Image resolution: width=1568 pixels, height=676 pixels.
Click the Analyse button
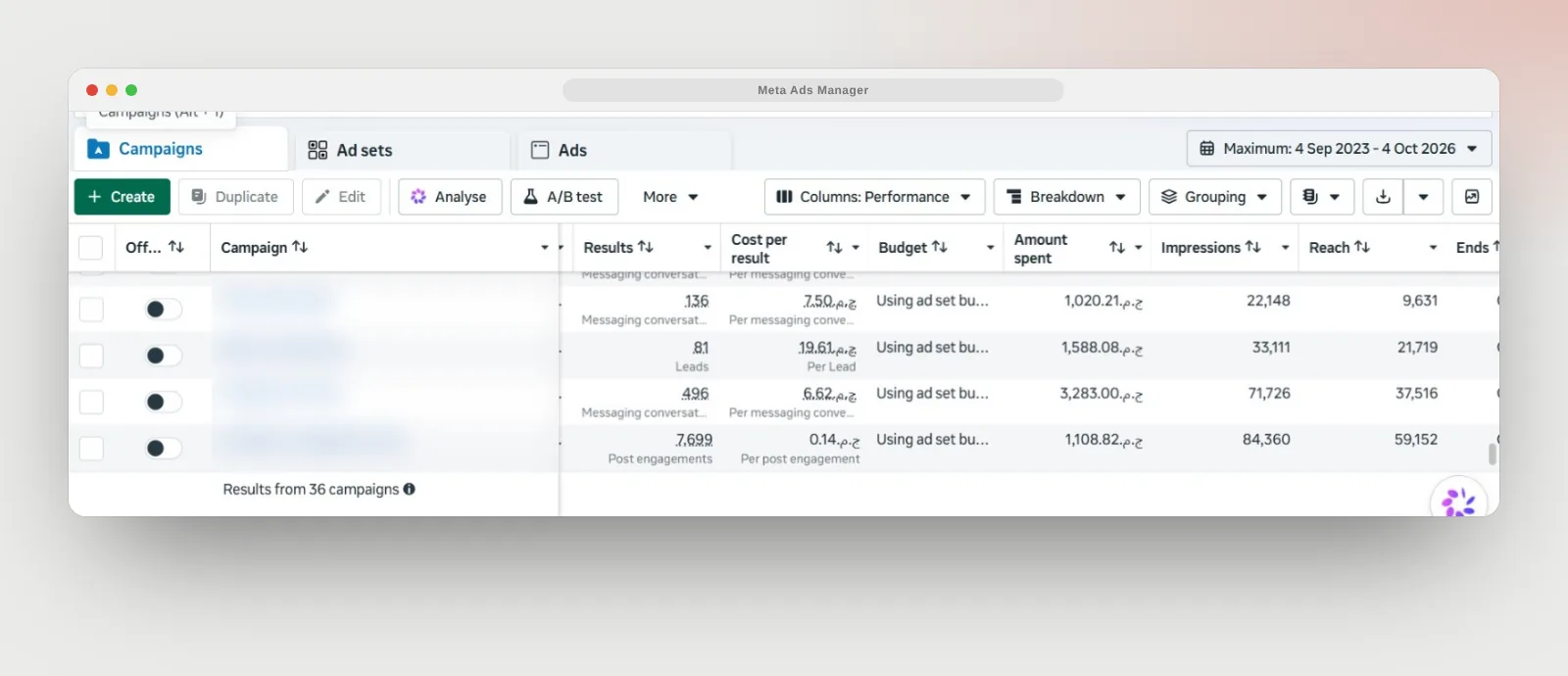click(450, 197)
